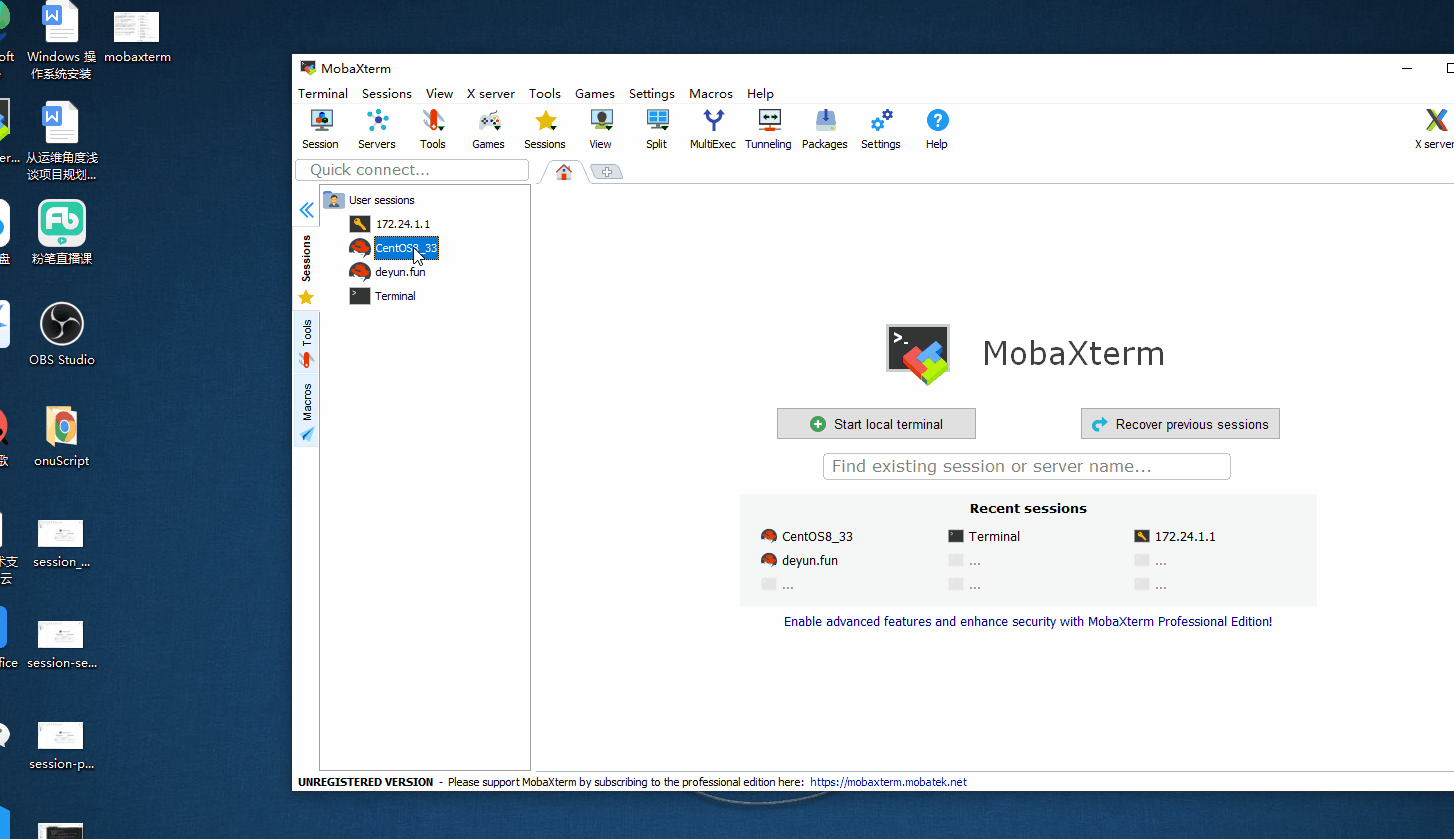Select the Terminal session in the tree
The height and width of the screenshot is (839, 1454).
coord(383,296)
